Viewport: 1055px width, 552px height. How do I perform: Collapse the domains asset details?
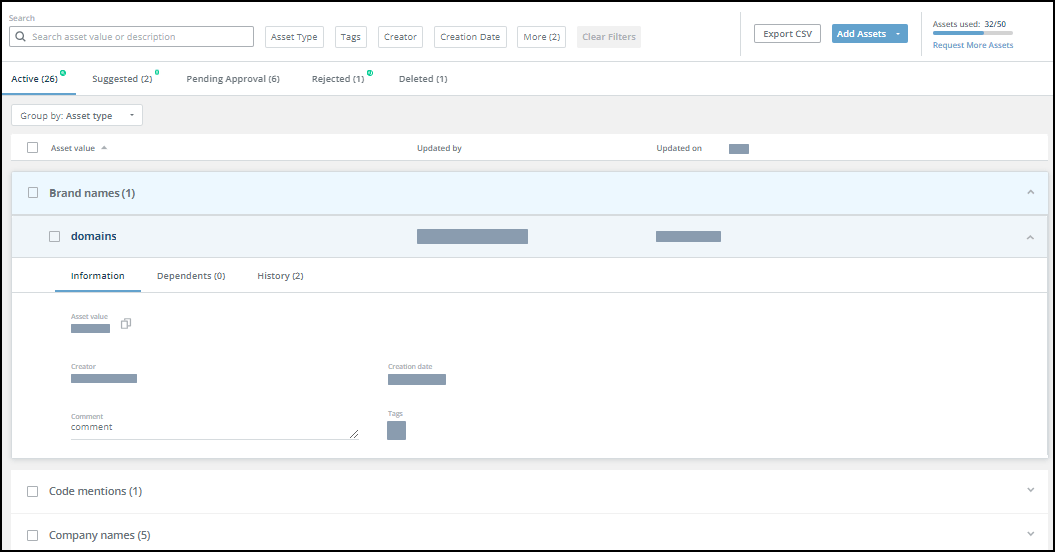coord(1030,237)
